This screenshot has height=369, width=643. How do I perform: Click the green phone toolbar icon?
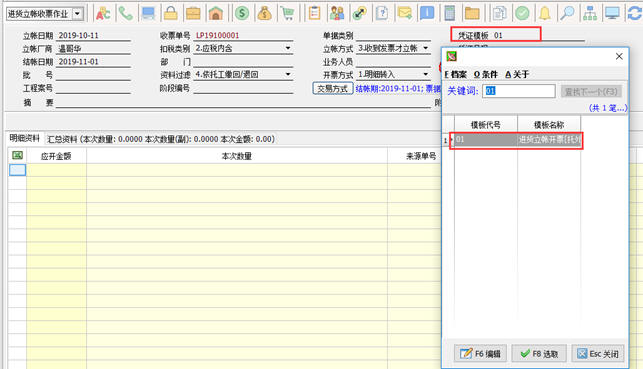(125, 14)
